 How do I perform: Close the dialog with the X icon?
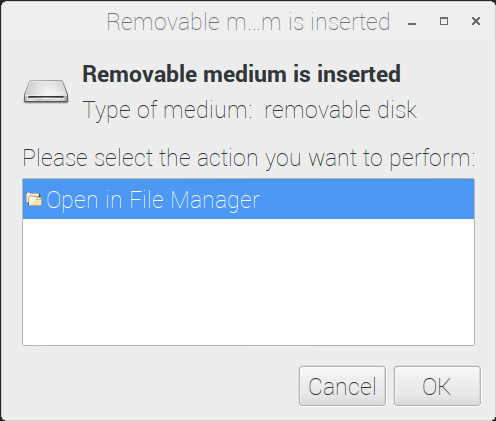[476, 21]
